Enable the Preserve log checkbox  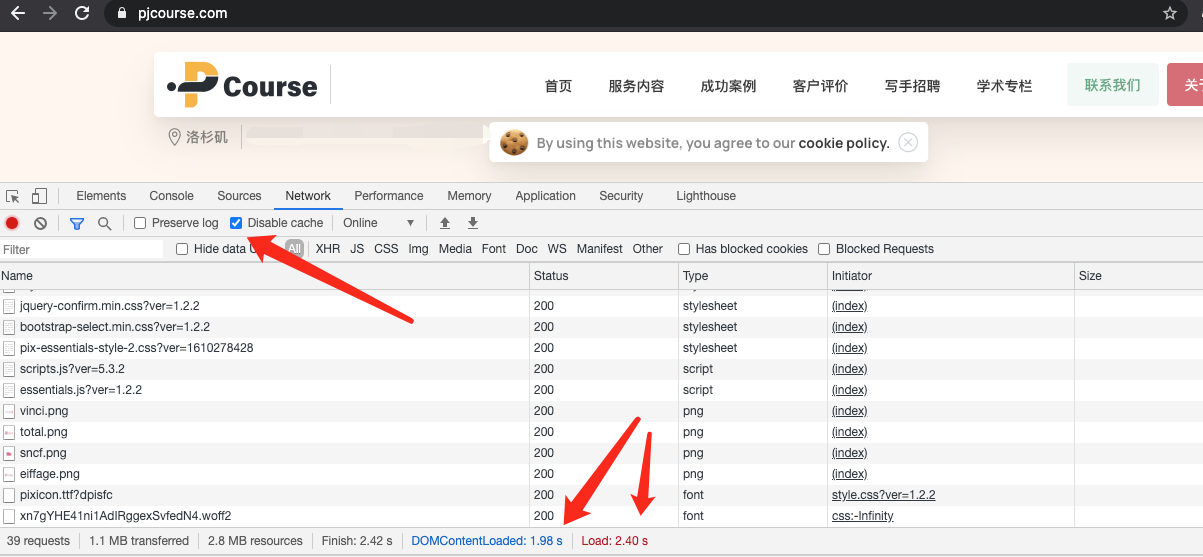tap(140, 223)
